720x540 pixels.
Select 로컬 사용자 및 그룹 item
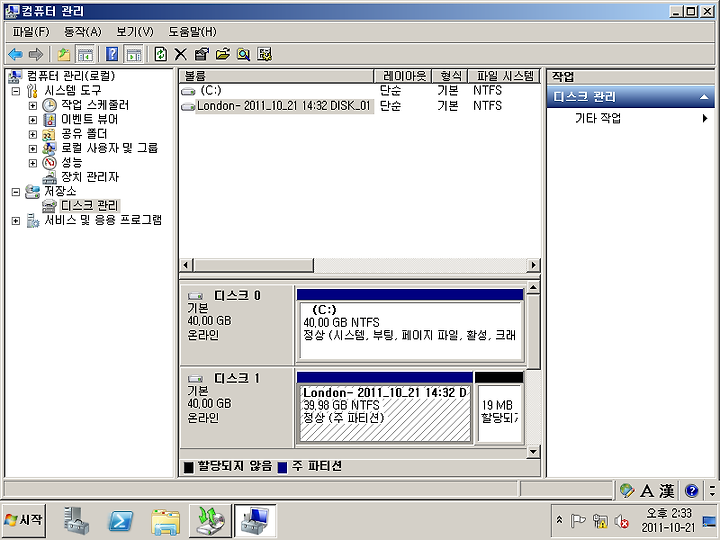pyautogui.click(x=109, y=148)
